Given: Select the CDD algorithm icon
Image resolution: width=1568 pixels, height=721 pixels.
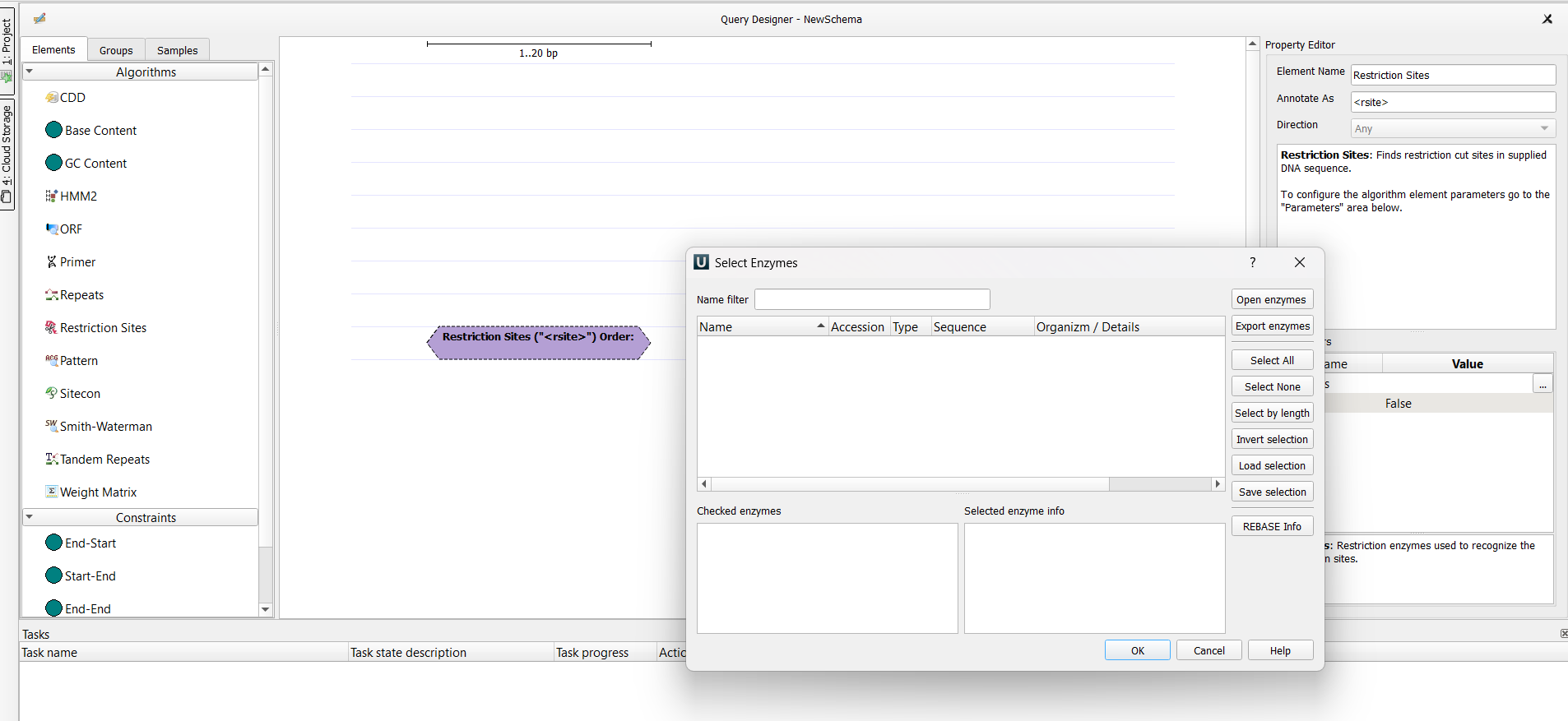Looking at the screenshot, I should 52,97.
